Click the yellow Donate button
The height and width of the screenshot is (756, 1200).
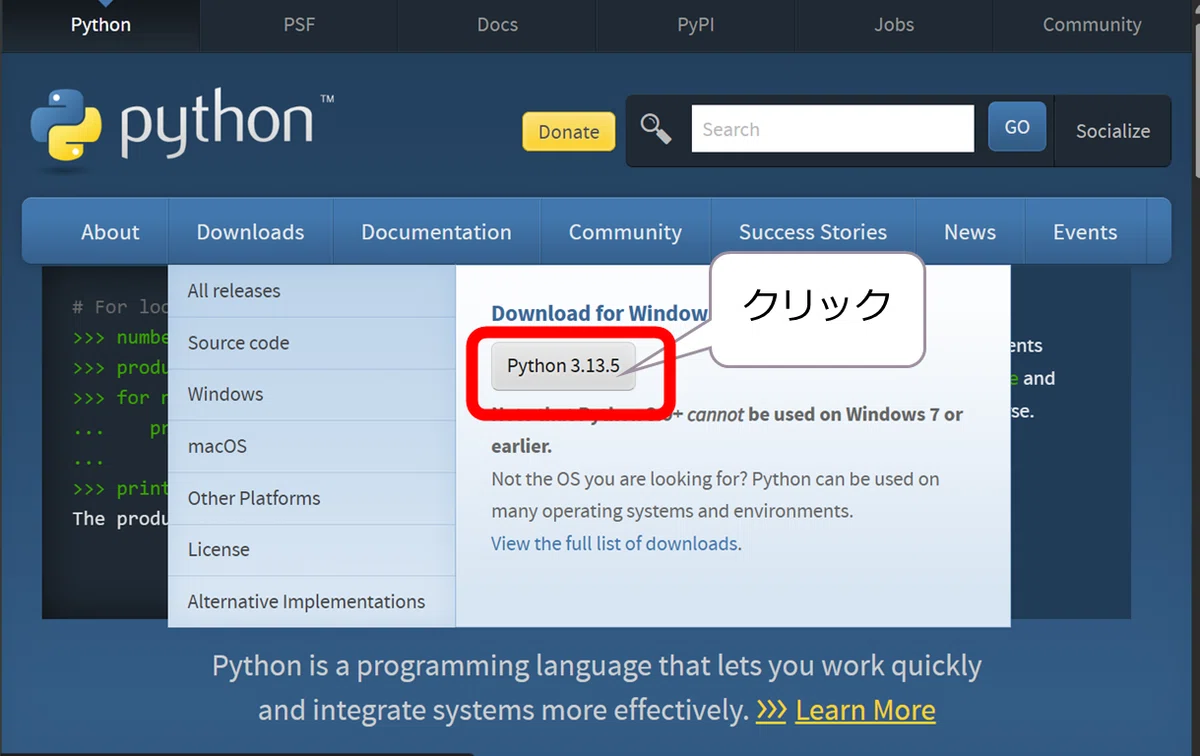[569, 131]
